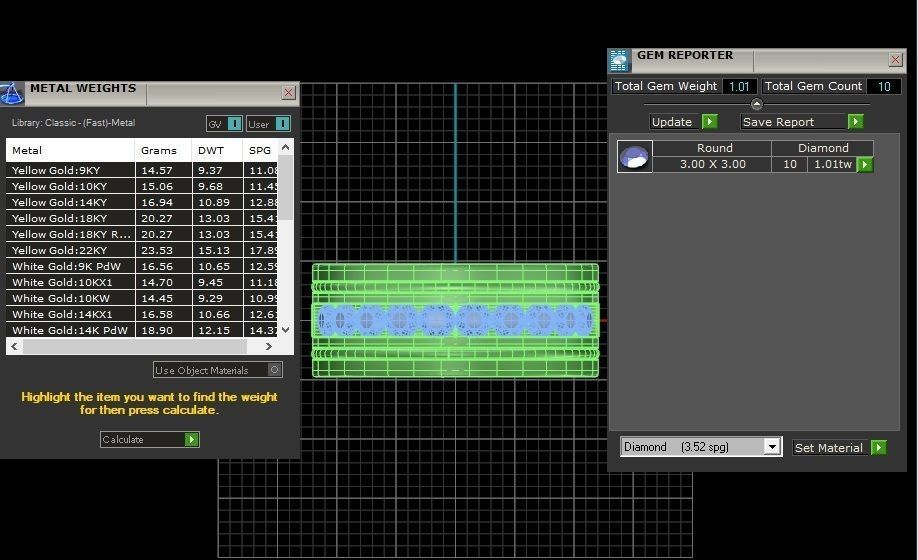Click the green arrow next to Save Report
Viewport: 918px width, 560px height.
pyautogui.click(x=855, y=121)
